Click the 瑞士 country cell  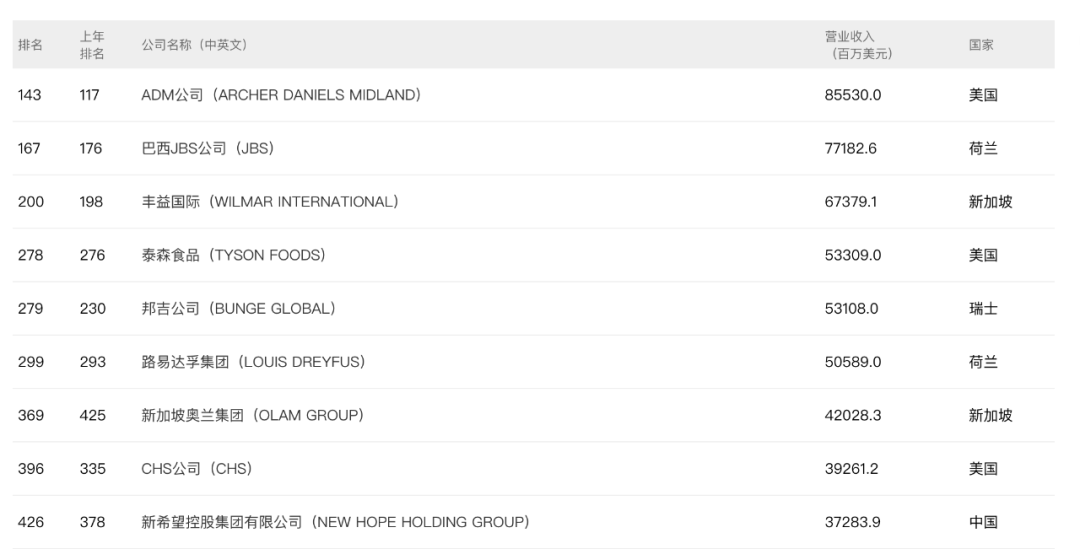pyautogui.click(x=983, y=309)
